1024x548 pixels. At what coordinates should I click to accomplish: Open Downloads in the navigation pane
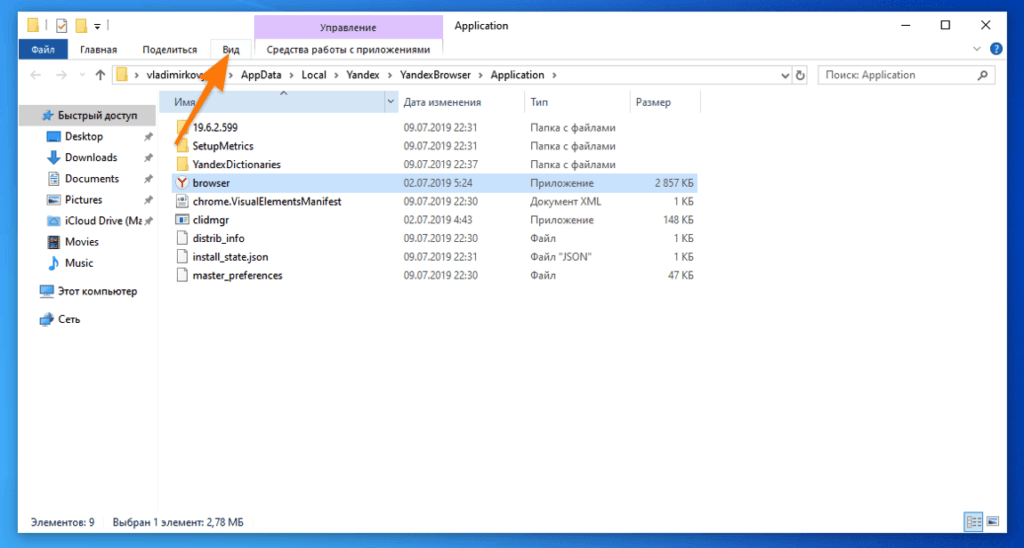click(x=89, y=157)
